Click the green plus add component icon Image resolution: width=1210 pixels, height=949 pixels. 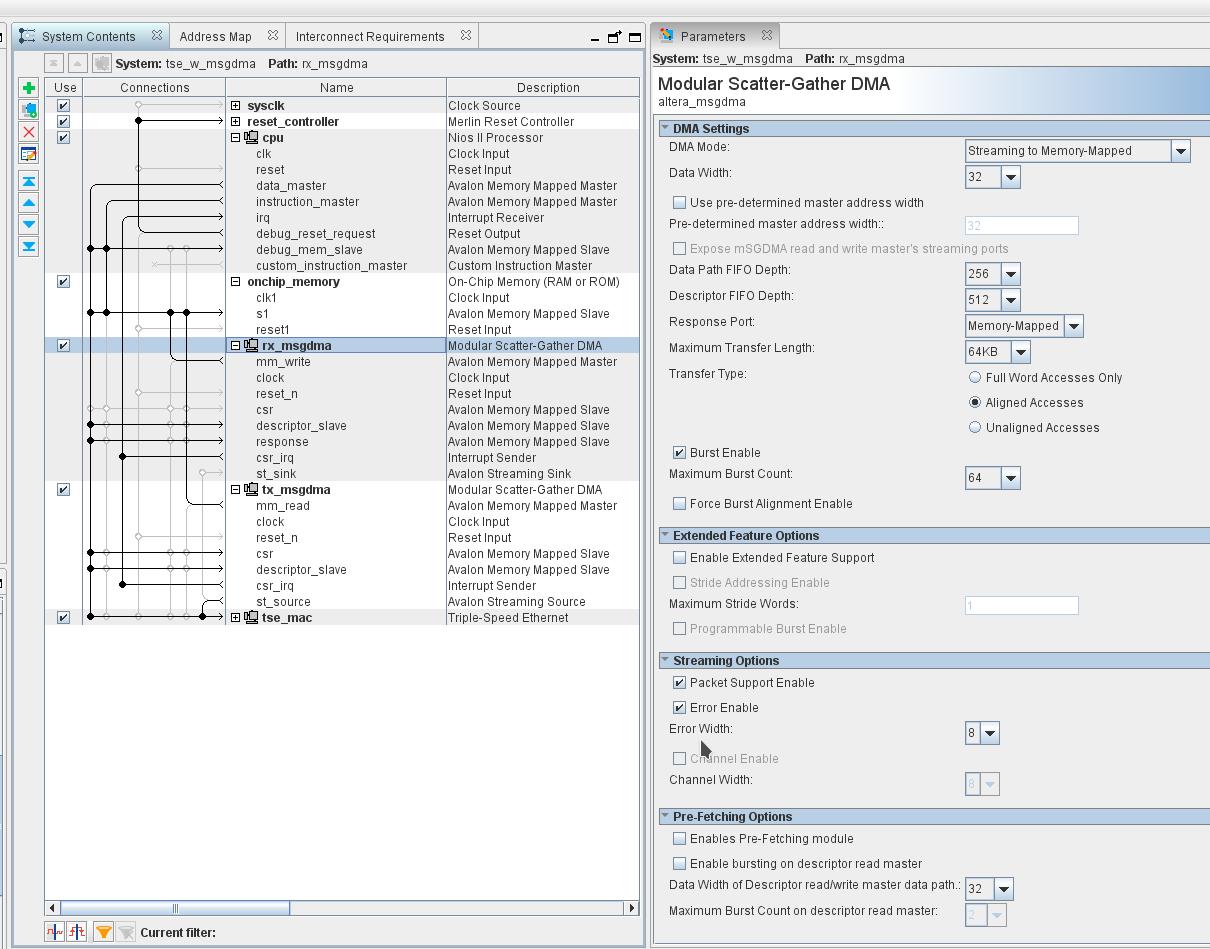[28, 89]
